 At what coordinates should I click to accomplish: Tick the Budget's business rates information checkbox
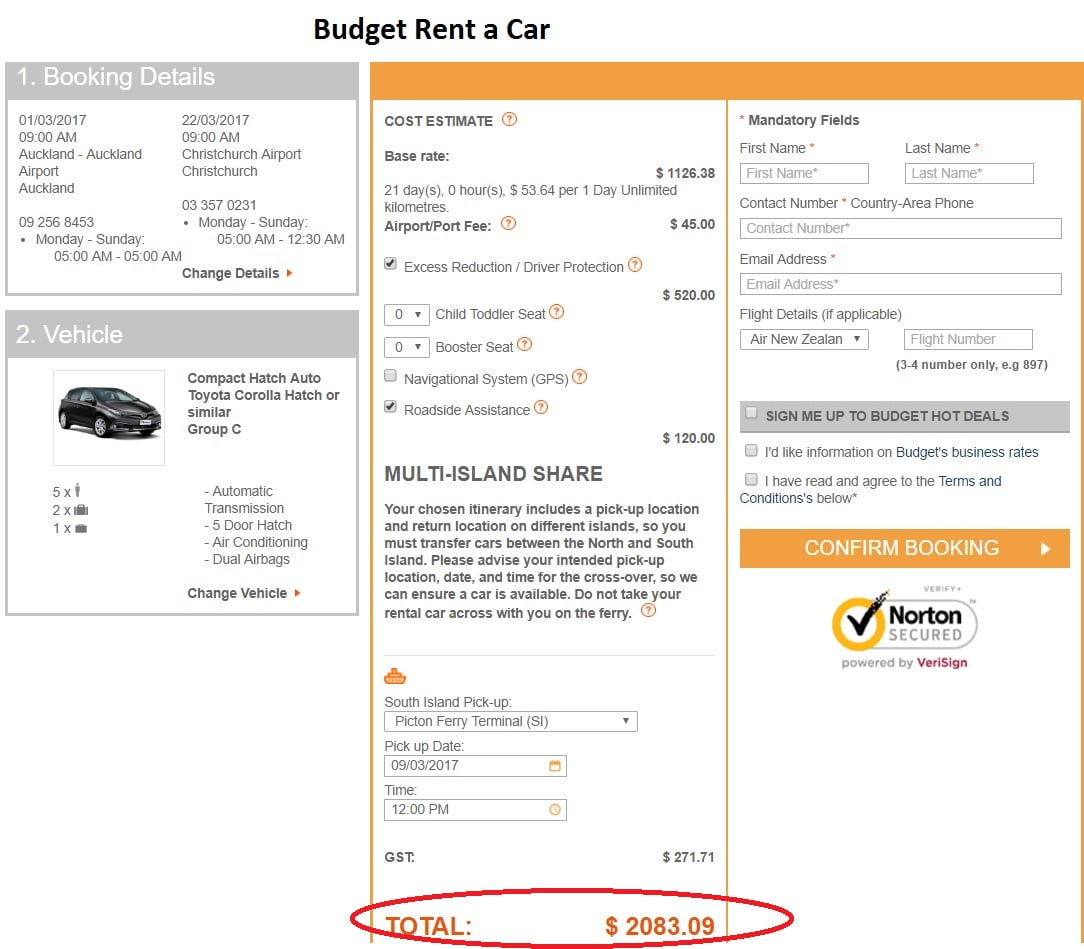coord(751,451)
